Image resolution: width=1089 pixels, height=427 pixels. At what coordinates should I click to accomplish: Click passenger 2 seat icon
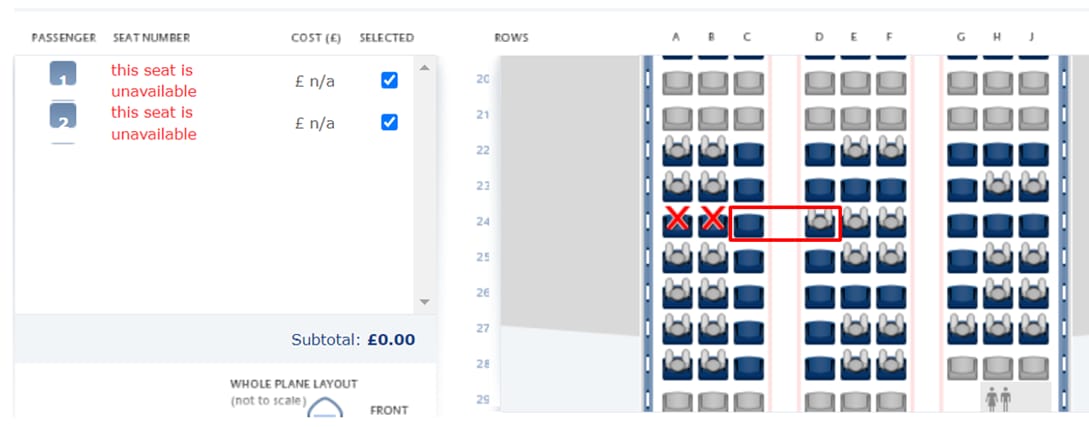click(63, 116)
